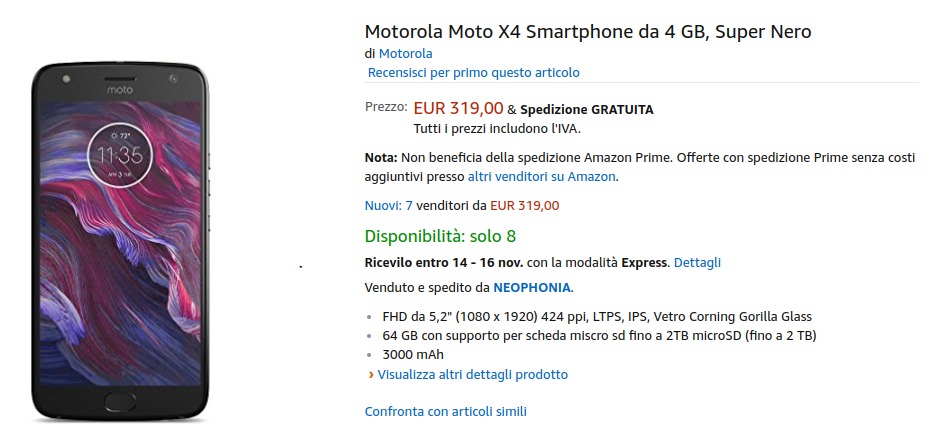Open 'Visualizza altri dettagli prodotto' link text
Image resolution: width=933 pixels, height=431 pixels.
pyautogui.click(x=473, y=375)
